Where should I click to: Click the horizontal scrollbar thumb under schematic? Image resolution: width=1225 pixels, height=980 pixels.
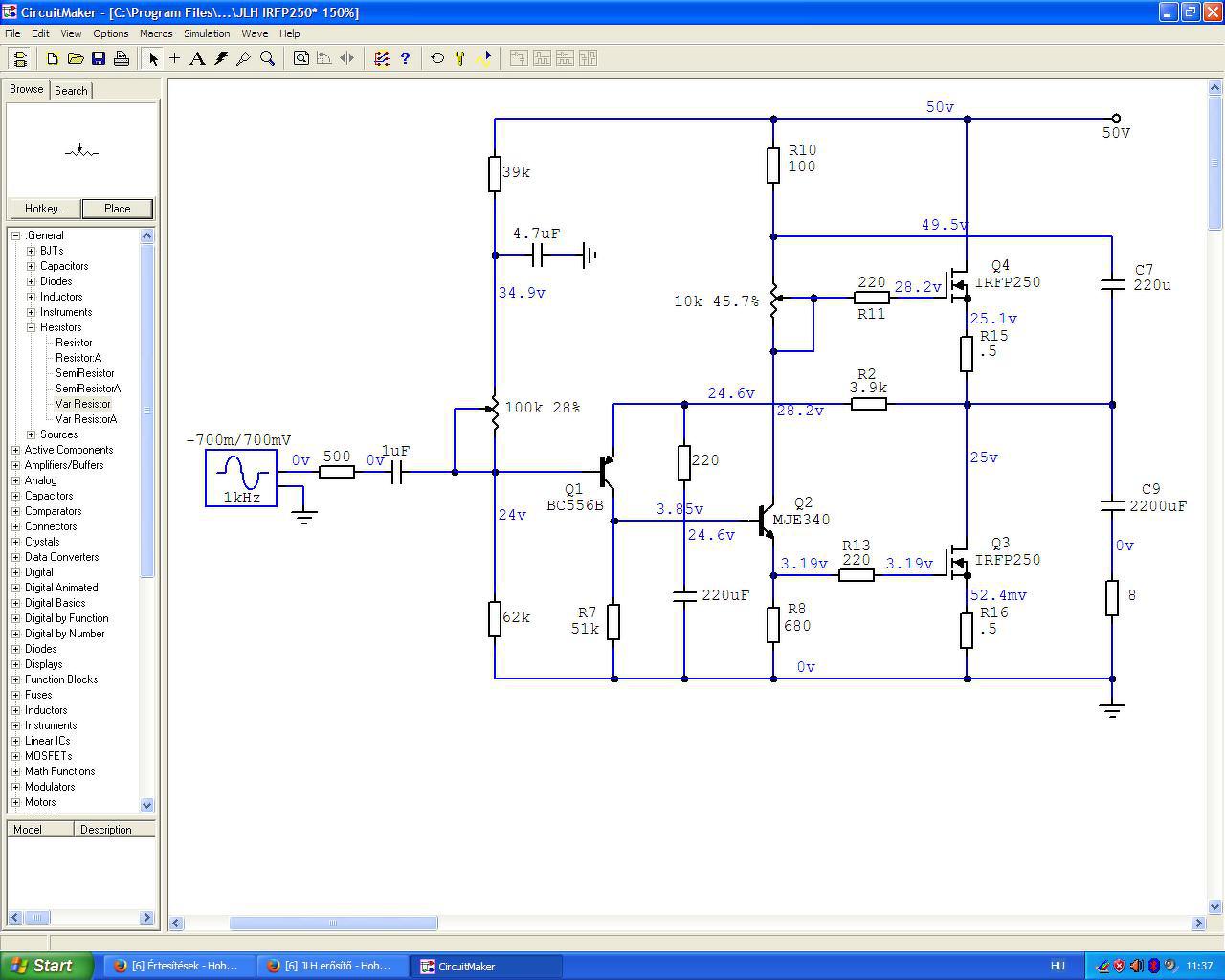click(x=333, y=924)
